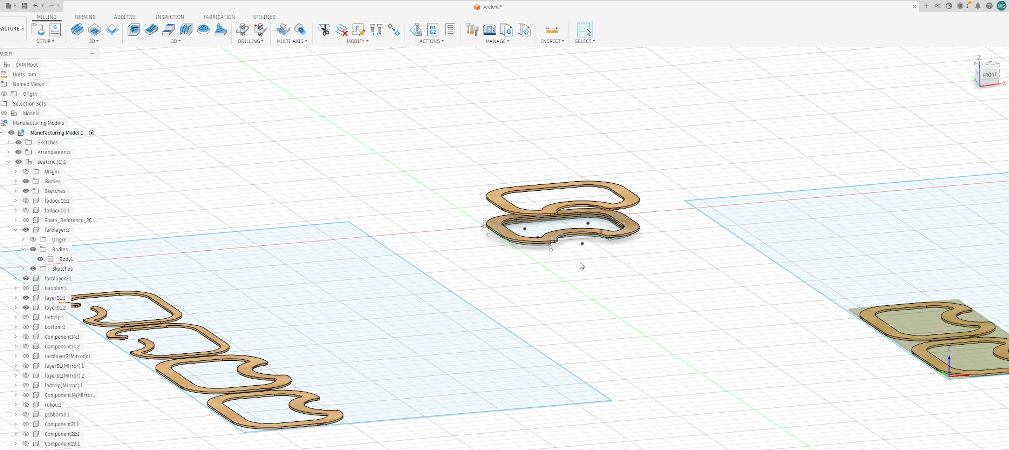Open the 2D dropdown menu
The image size is (1009, 450).
click(x=94, y=41)
